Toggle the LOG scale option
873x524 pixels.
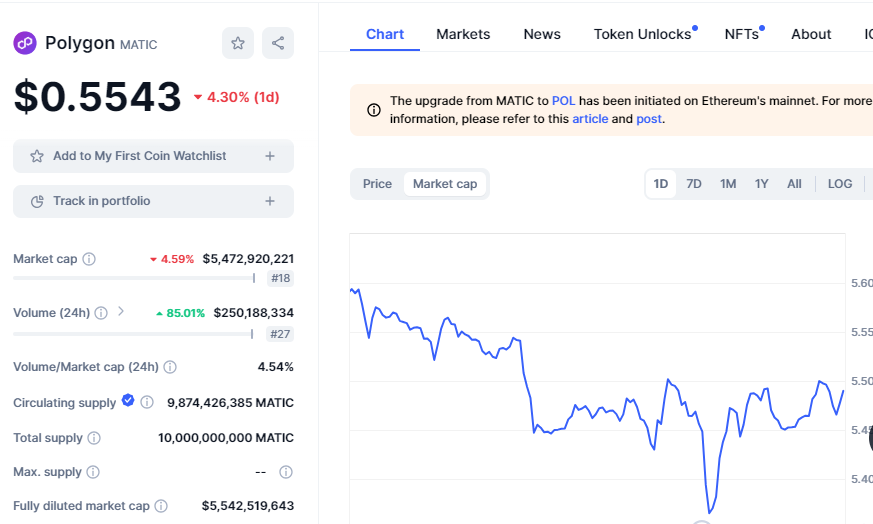click(840, 184)
